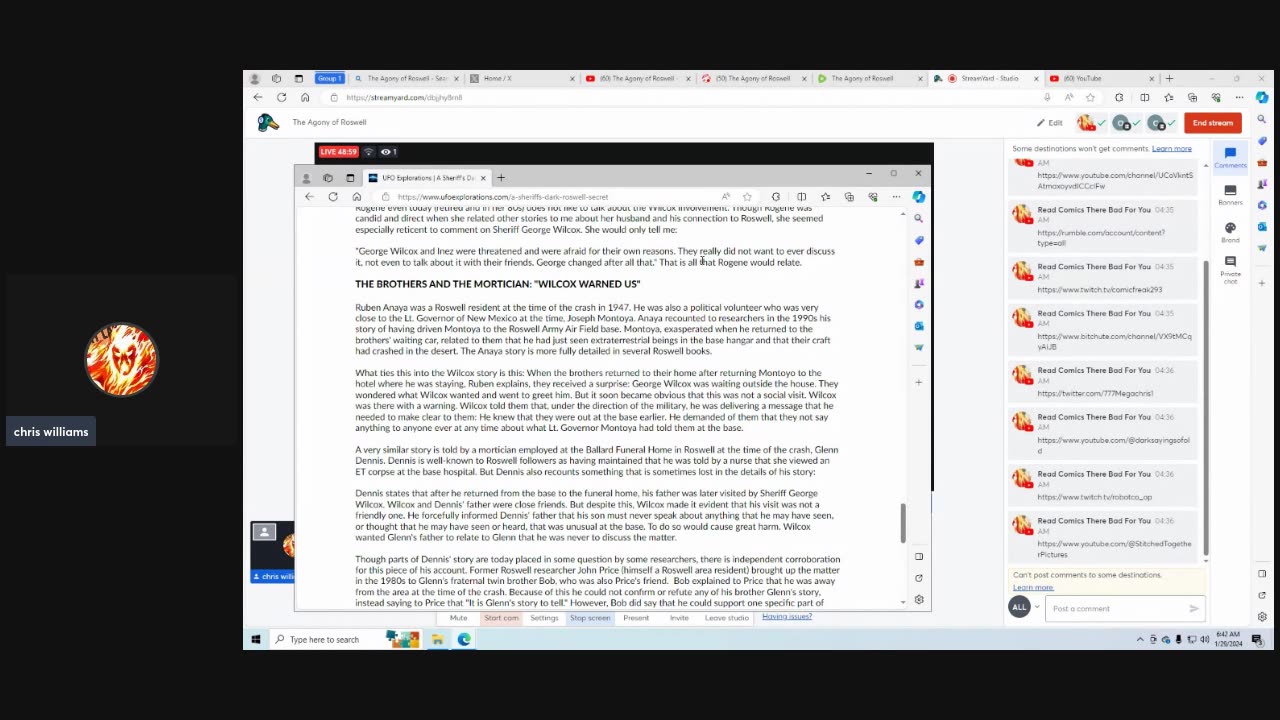This screenshot has width=1280, height=720.
Task: Click refresh icon in outer Edge window
Action: pos(281,97)
